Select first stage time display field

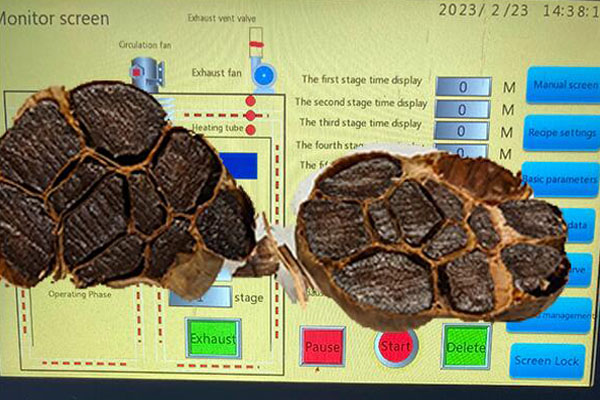click(463, 87)
